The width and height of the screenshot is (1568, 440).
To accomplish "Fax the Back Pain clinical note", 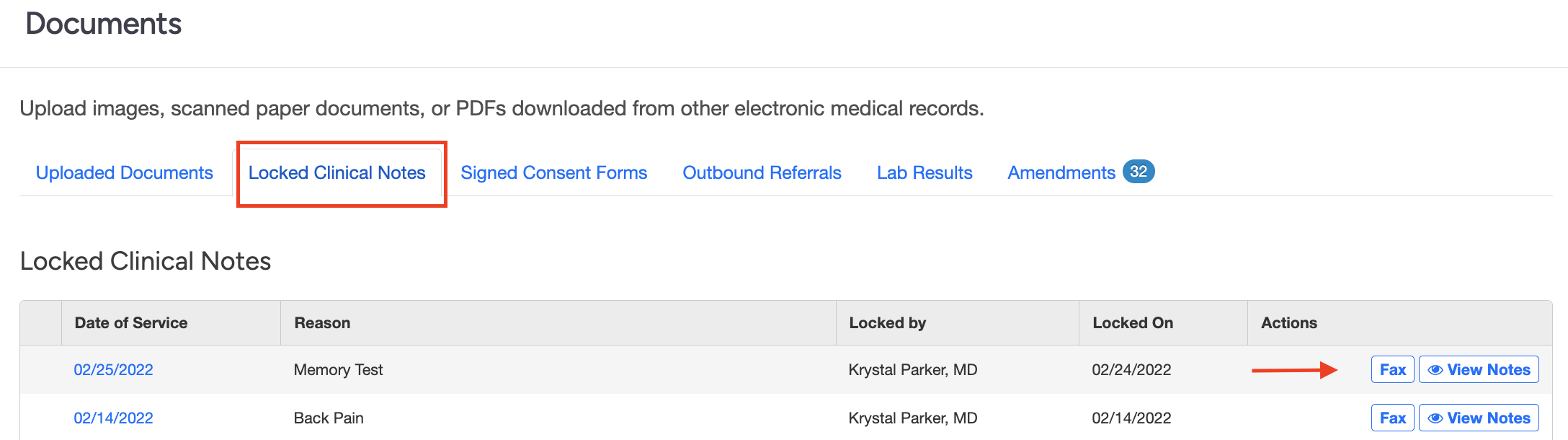I will tap(1392, 418).
